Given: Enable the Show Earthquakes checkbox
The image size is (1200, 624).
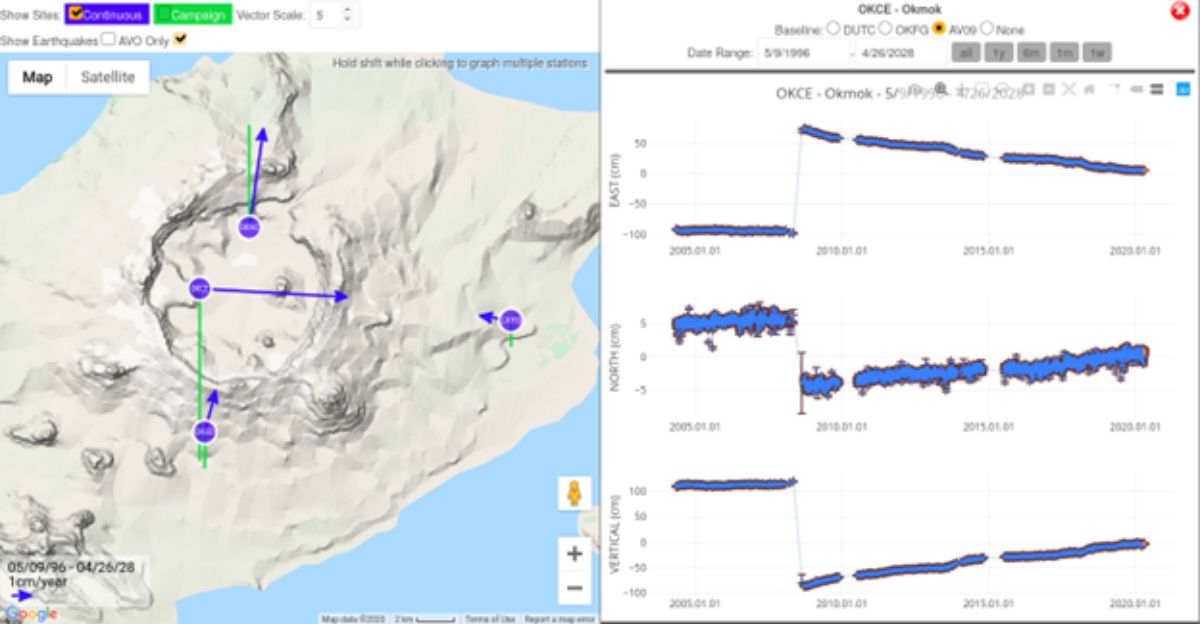Looking at the screenshot, I should pyautogui.click(x=108, y=40).
